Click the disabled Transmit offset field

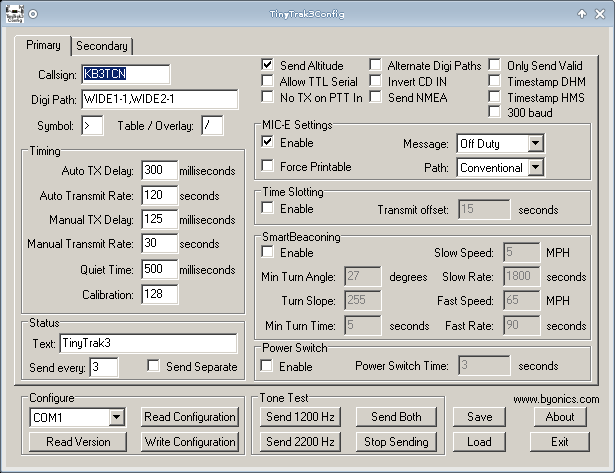click(x=484, y=209)
